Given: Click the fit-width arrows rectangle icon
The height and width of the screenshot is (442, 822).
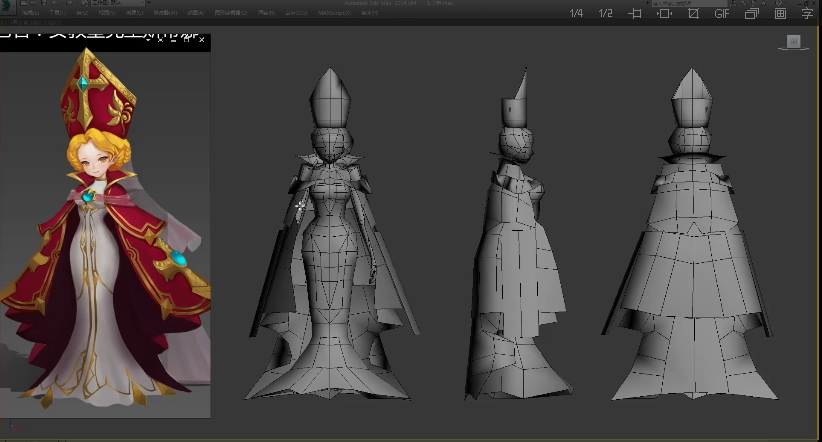Looking at the screenshot, I should click(x=664, y=14).
